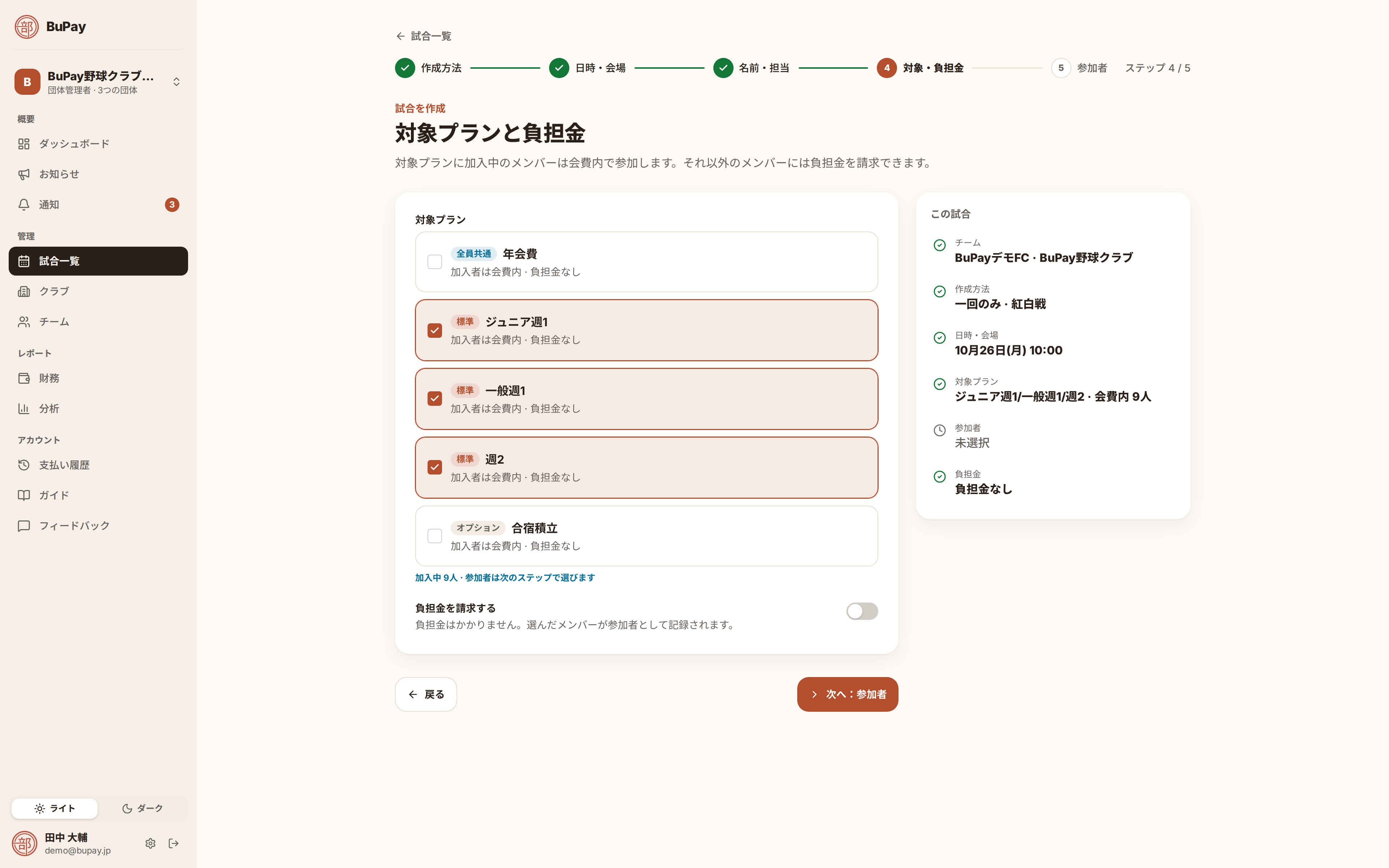Viewport: 1389px width, 868px height.
Task: Click the 支払い履歴 history icon
Action: pos(24,465)
